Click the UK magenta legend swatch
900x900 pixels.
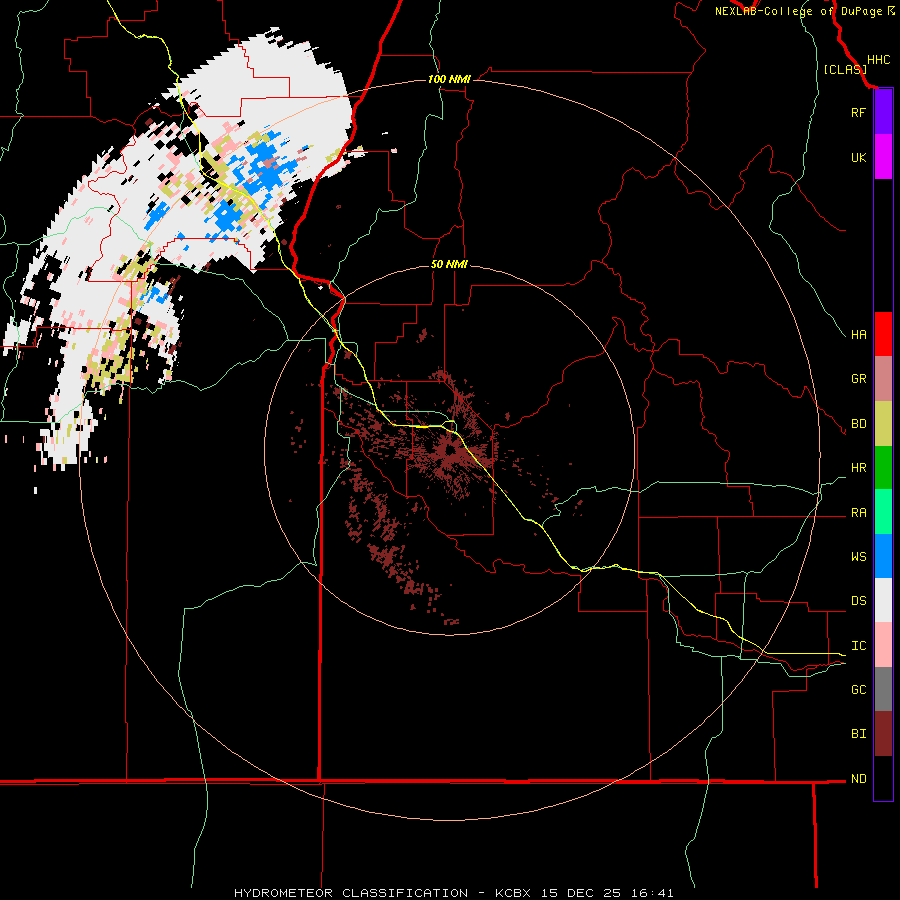coord(883,157)
